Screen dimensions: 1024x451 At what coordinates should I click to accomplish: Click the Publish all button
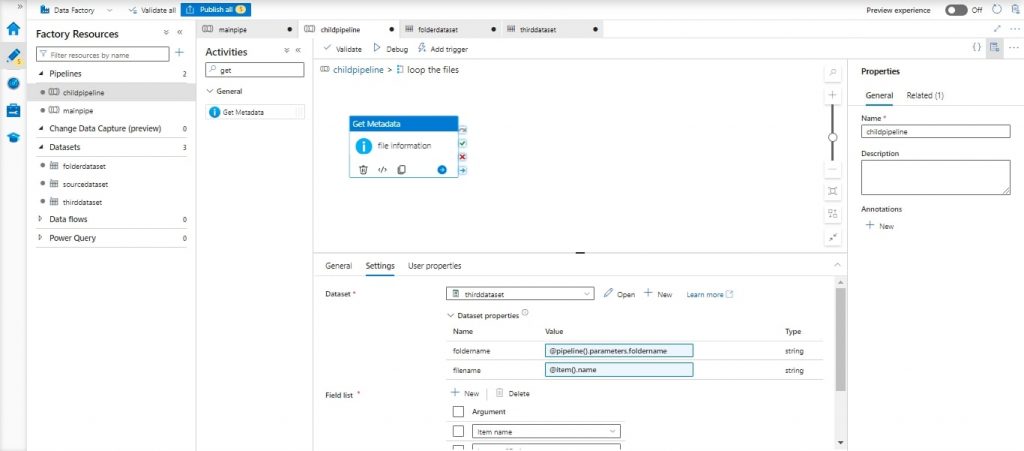215,10
